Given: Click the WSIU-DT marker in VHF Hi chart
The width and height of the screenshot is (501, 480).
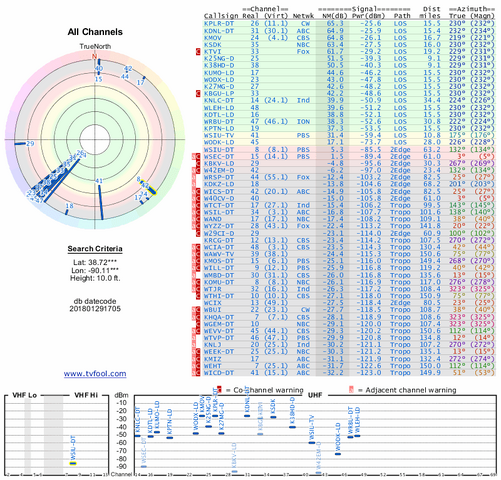Looking at the screenshot, I should pos(73,463).
